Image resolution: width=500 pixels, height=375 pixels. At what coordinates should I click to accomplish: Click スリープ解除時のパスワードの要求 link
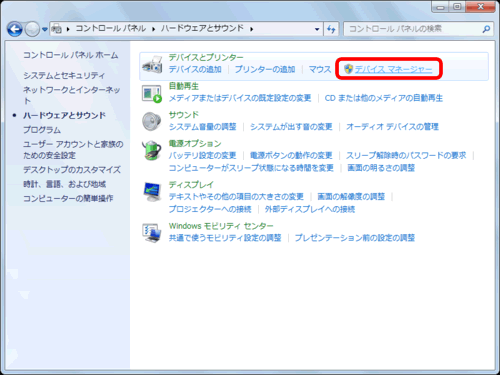click(406, 155)
